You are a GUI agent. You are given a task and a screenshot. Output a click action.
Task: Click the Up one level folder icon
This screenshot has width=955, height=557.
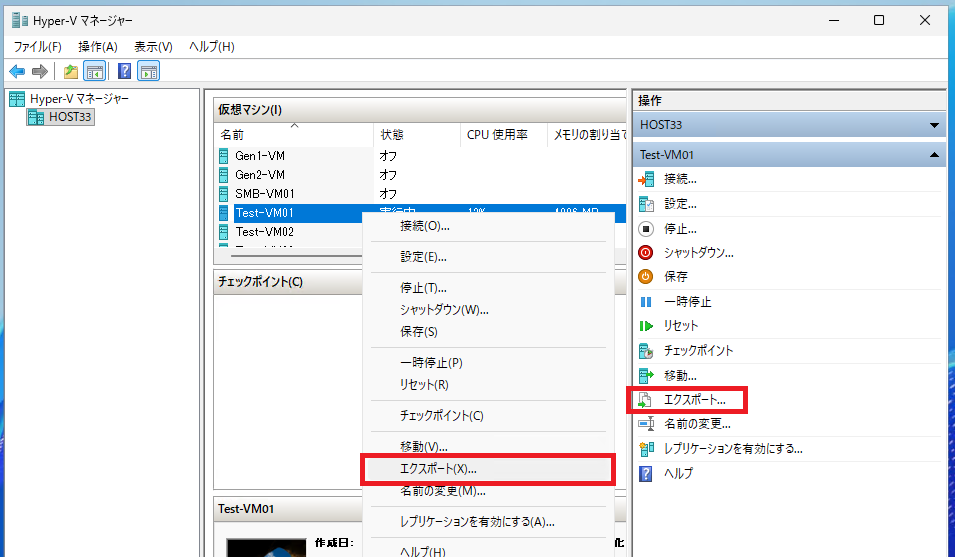click(x=71, y=72)
